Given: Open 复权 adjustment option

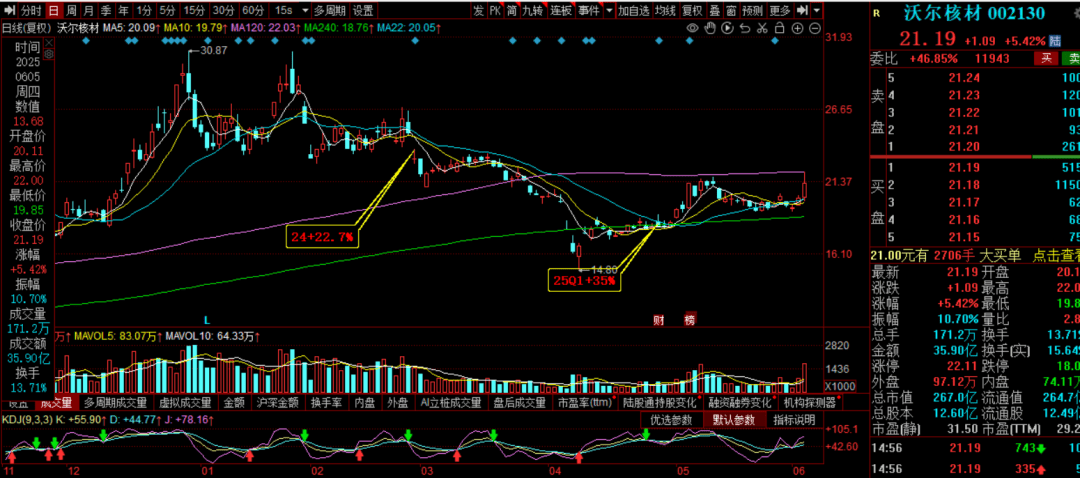Looking at the screenshot, I should coord(692,10).
